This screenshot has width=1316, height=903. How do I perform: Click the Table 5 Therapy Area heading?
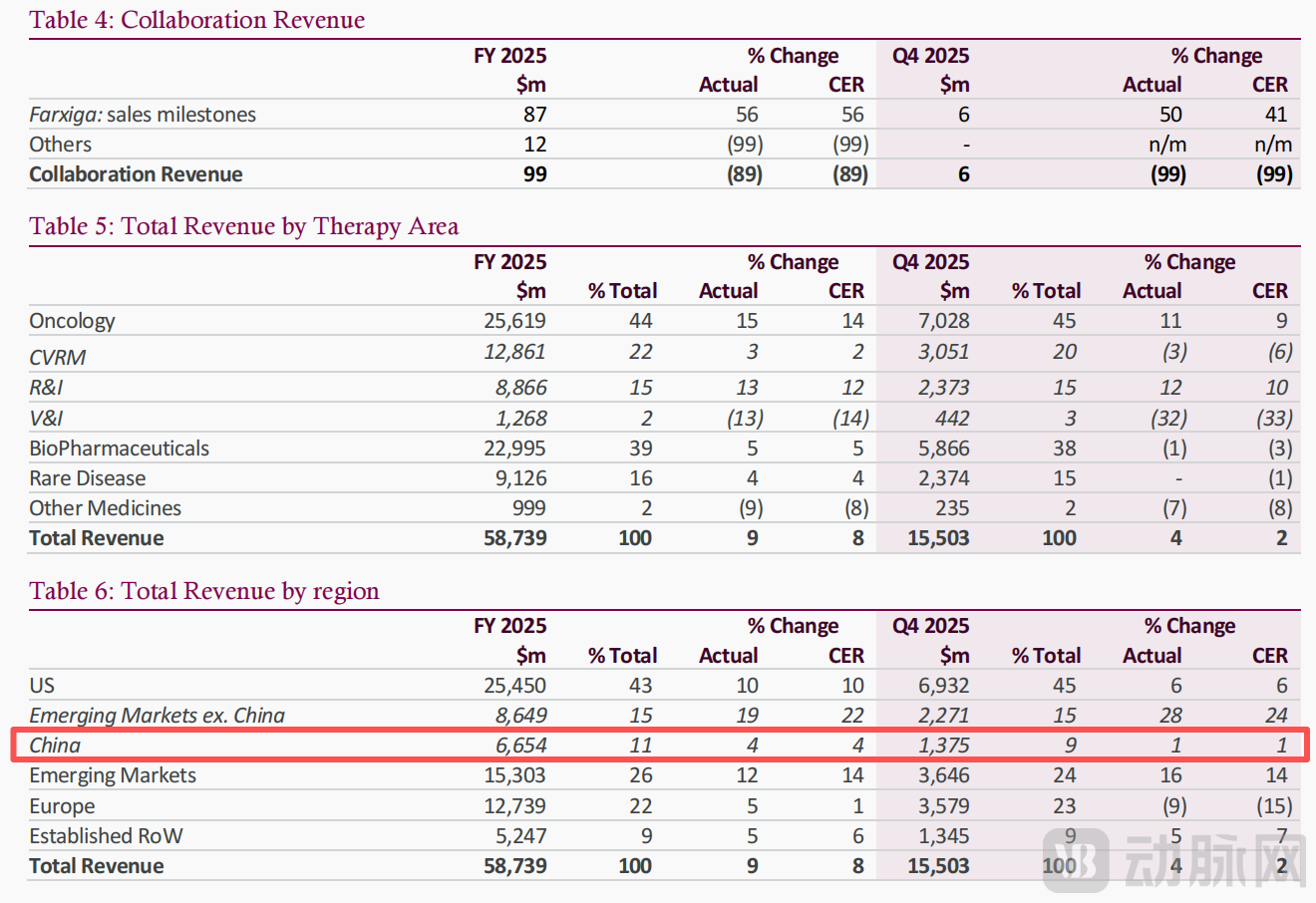243,226
